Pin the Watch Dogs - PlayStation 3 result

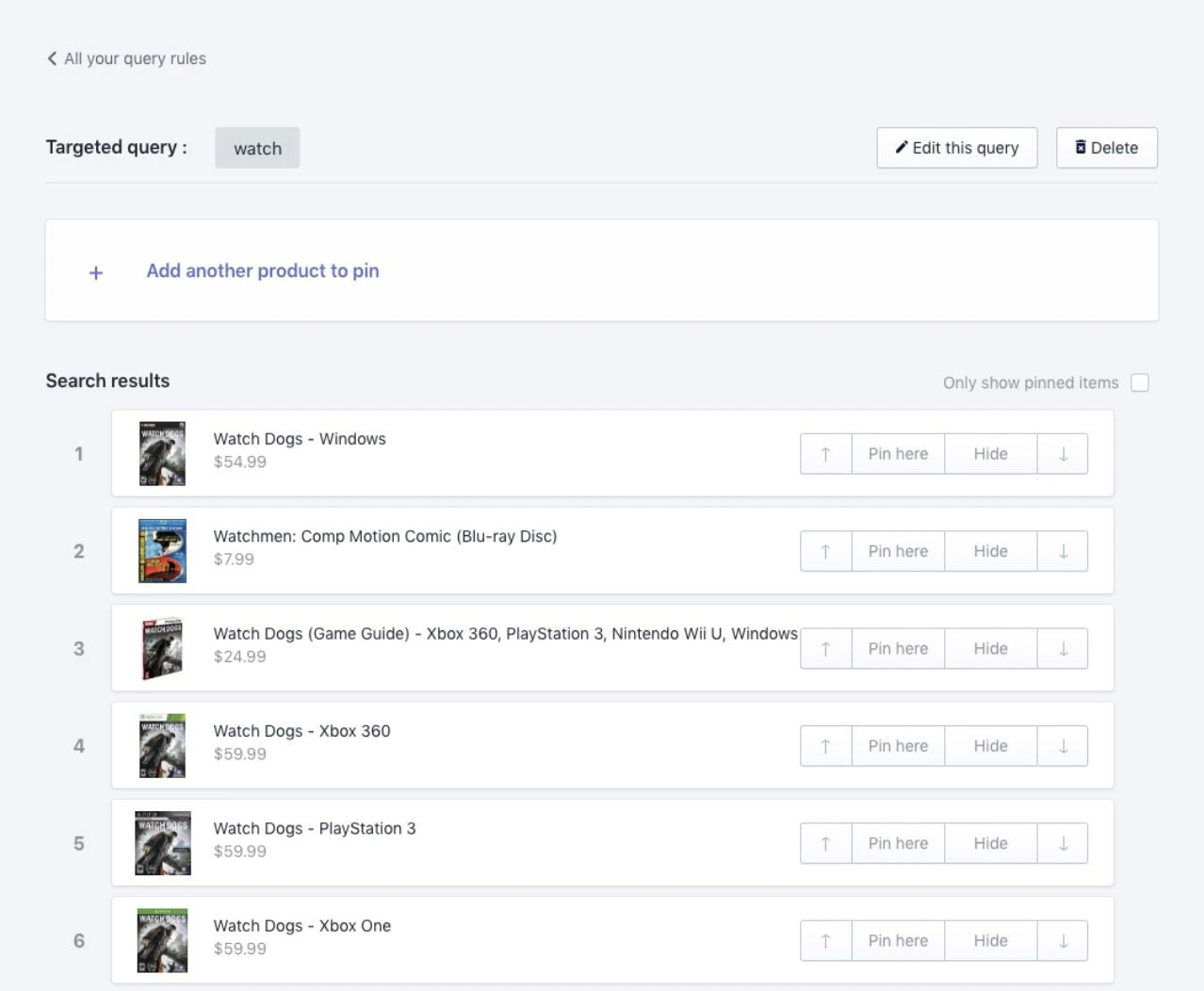[897, 843]
